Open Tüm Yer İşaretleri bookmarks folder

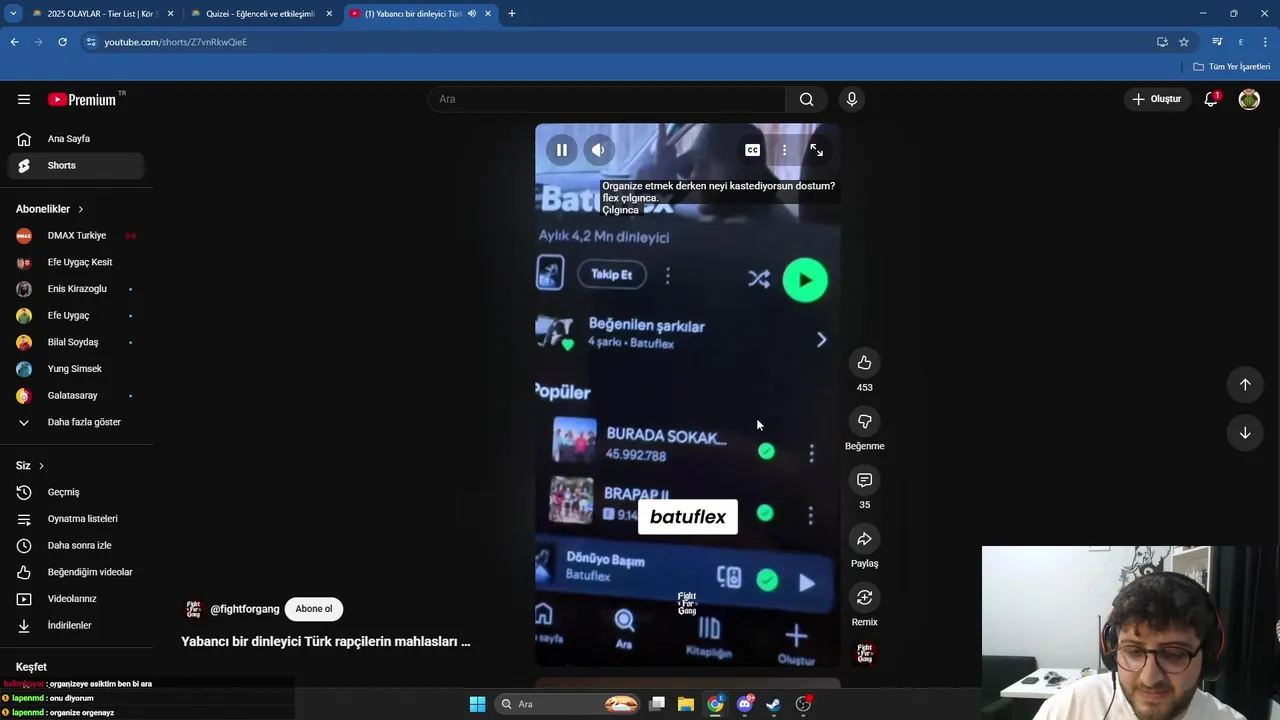pos(1232,67)
